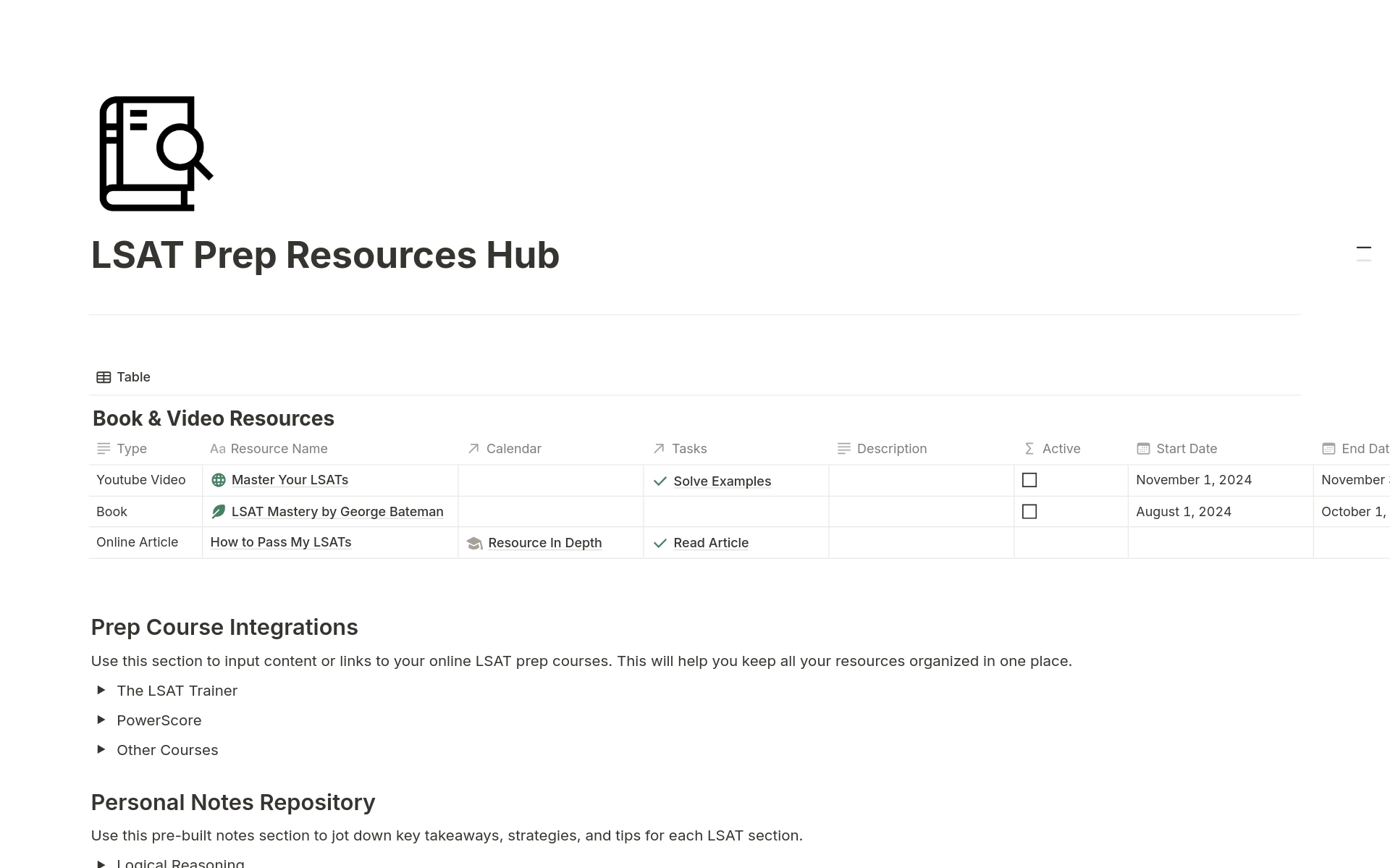This screenshot has width=1390, height=868.
Task: Toggle the Active checkbox for Master Your LSATs
Action: click(x=1030, y=480)
